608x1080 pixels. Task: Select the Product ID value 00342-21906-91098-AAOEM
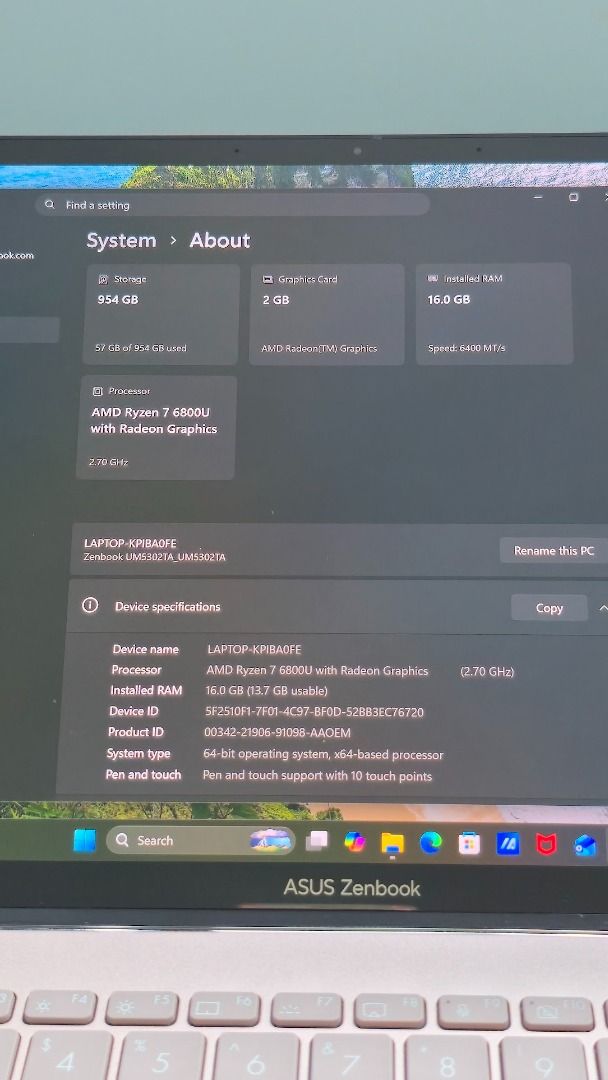pyautogui.click(x=277, y=732)
